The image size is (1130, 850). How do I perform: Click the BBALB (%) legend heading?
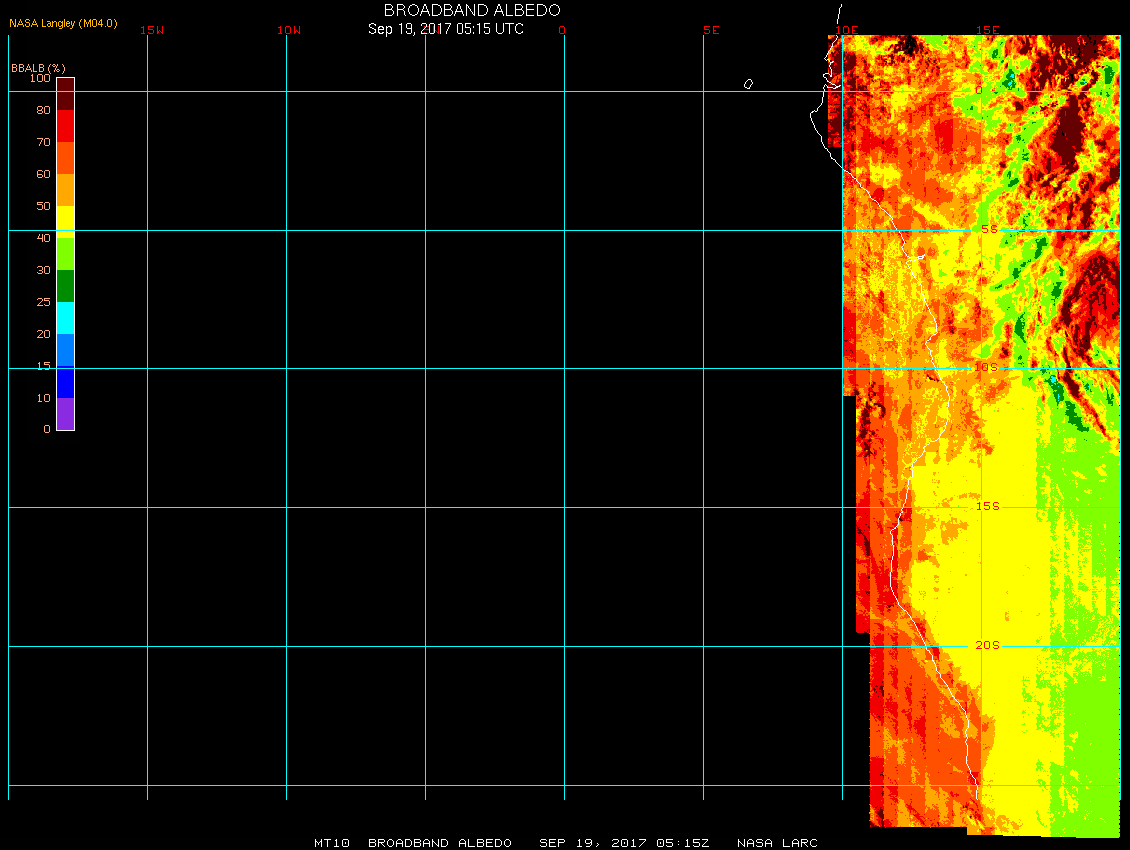[x=37, y=67]
